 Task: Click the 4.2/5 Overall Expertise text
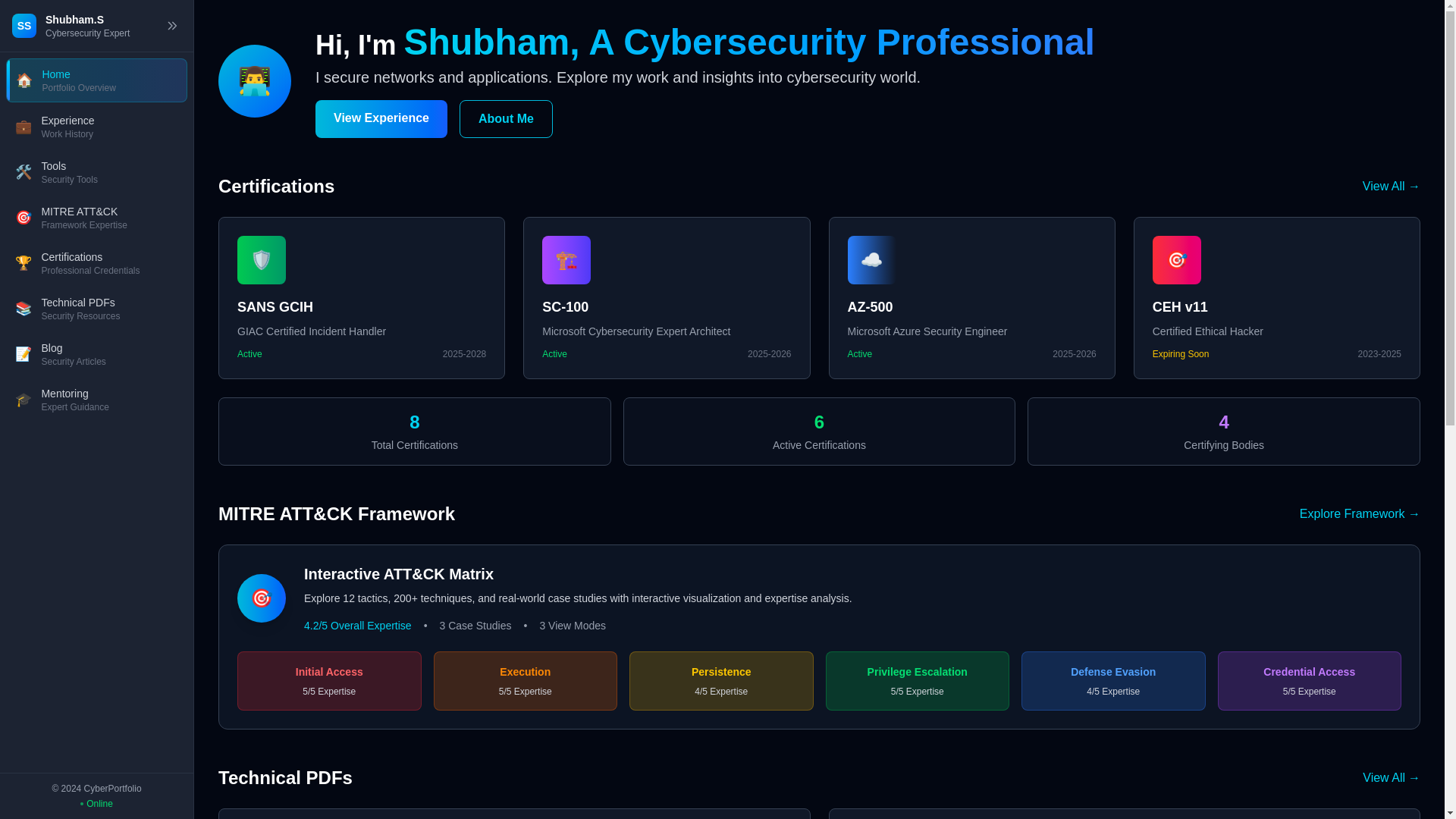pyautogui.click(x=358, y=626)
